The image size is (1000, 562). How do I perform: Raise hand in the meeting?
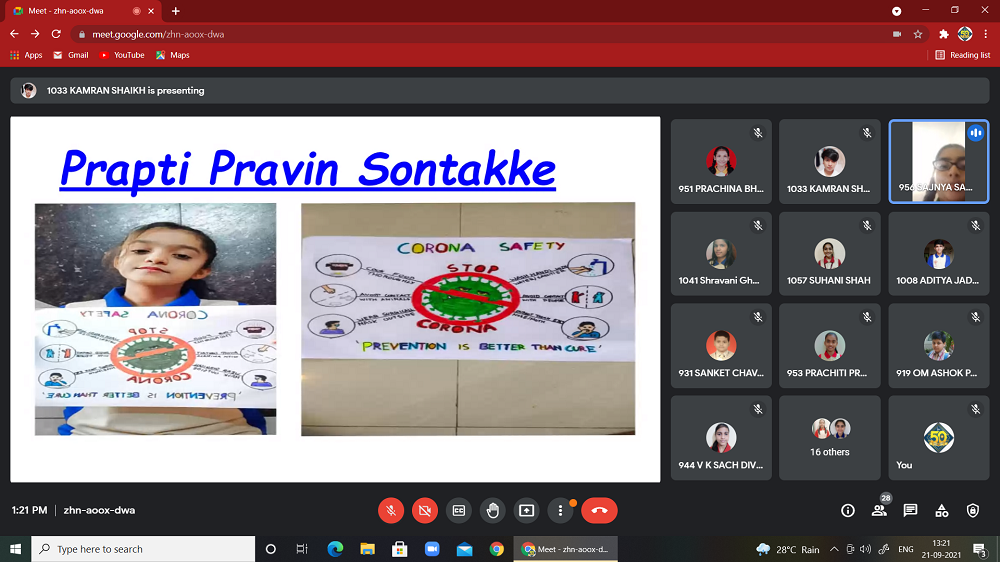[x=492, y=510]
